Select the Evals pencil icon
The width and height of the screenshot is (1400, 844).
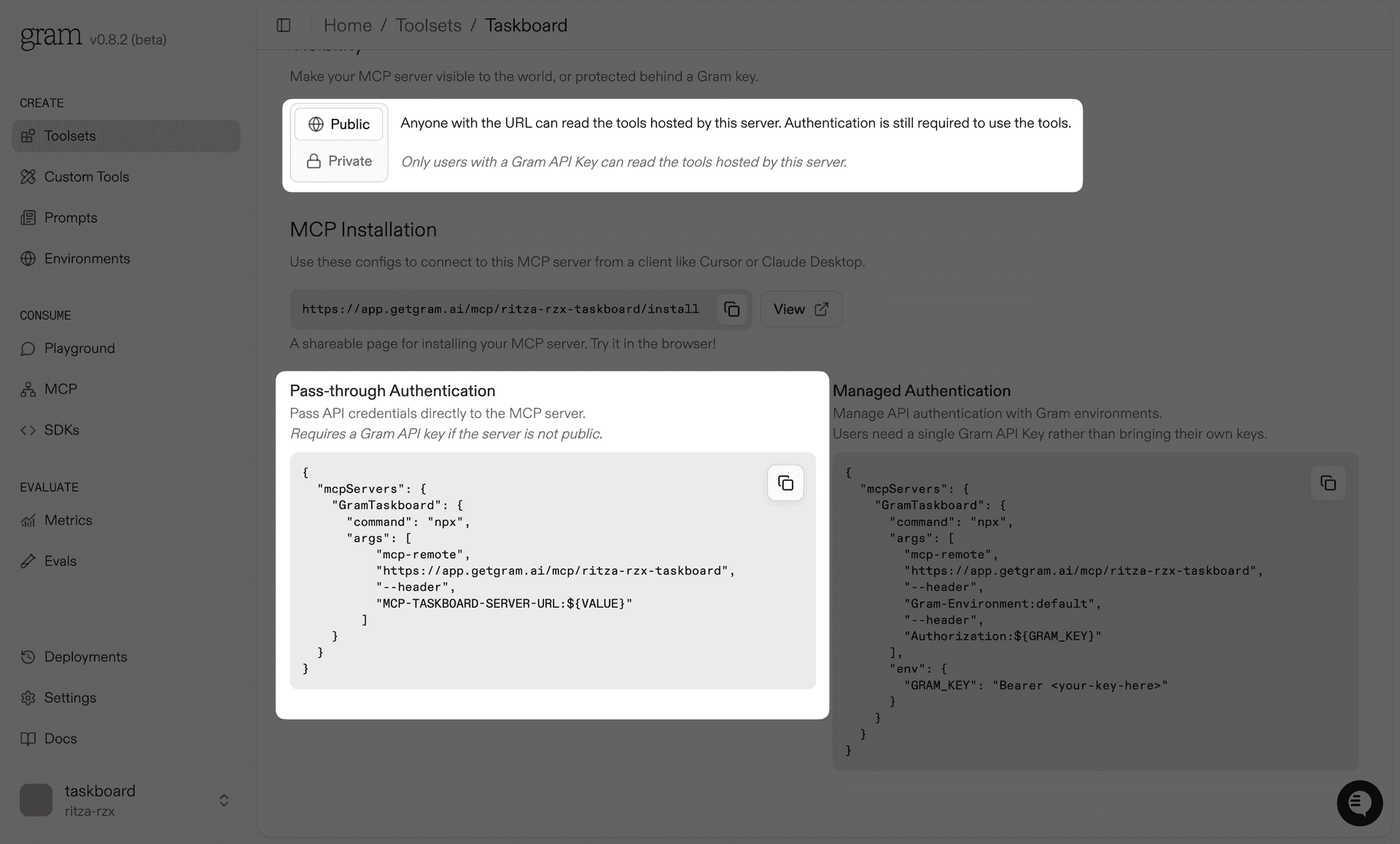pyautogui.click(x=28, y=561)
